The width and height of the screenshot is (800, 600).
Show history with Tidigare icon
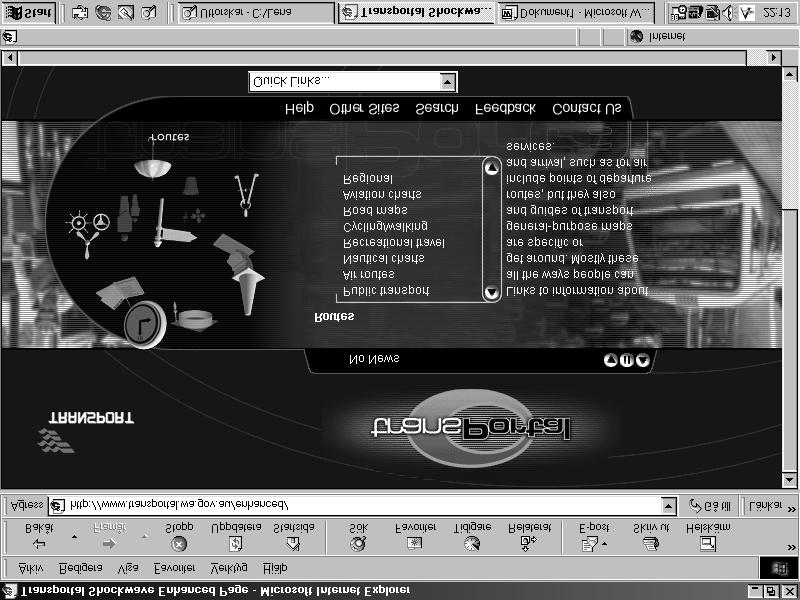[x=472, y=544]
